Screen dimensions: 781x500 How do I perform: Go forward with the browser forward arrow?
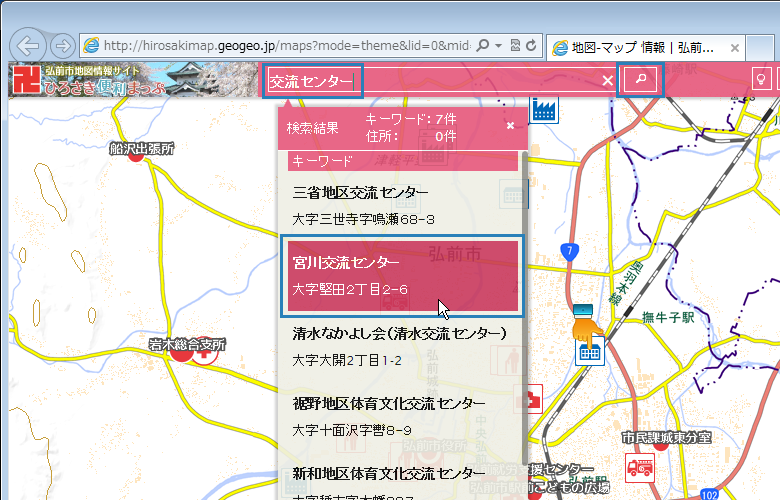[x=63, y=46]
